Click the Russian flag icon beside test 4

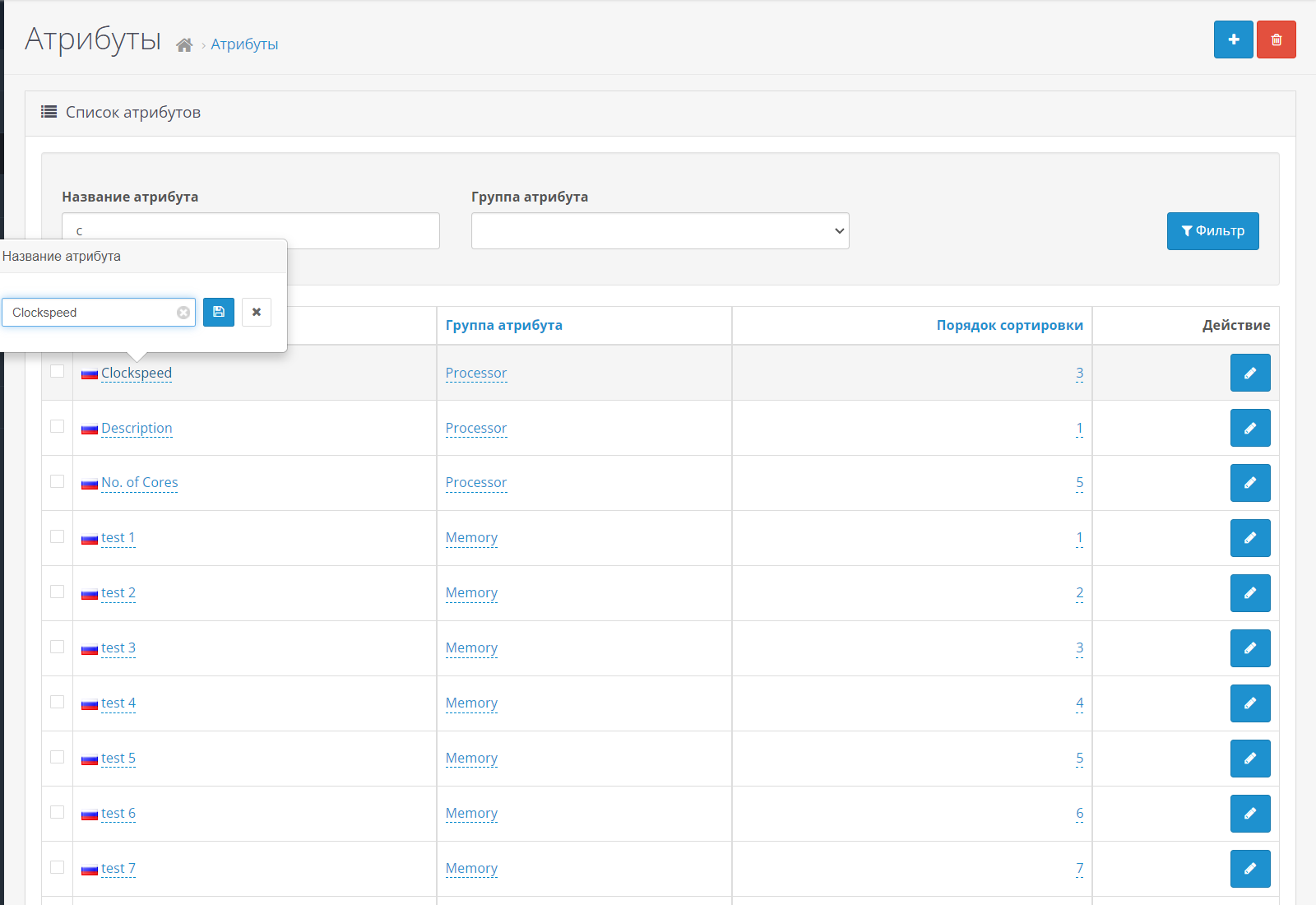[90, 705]
